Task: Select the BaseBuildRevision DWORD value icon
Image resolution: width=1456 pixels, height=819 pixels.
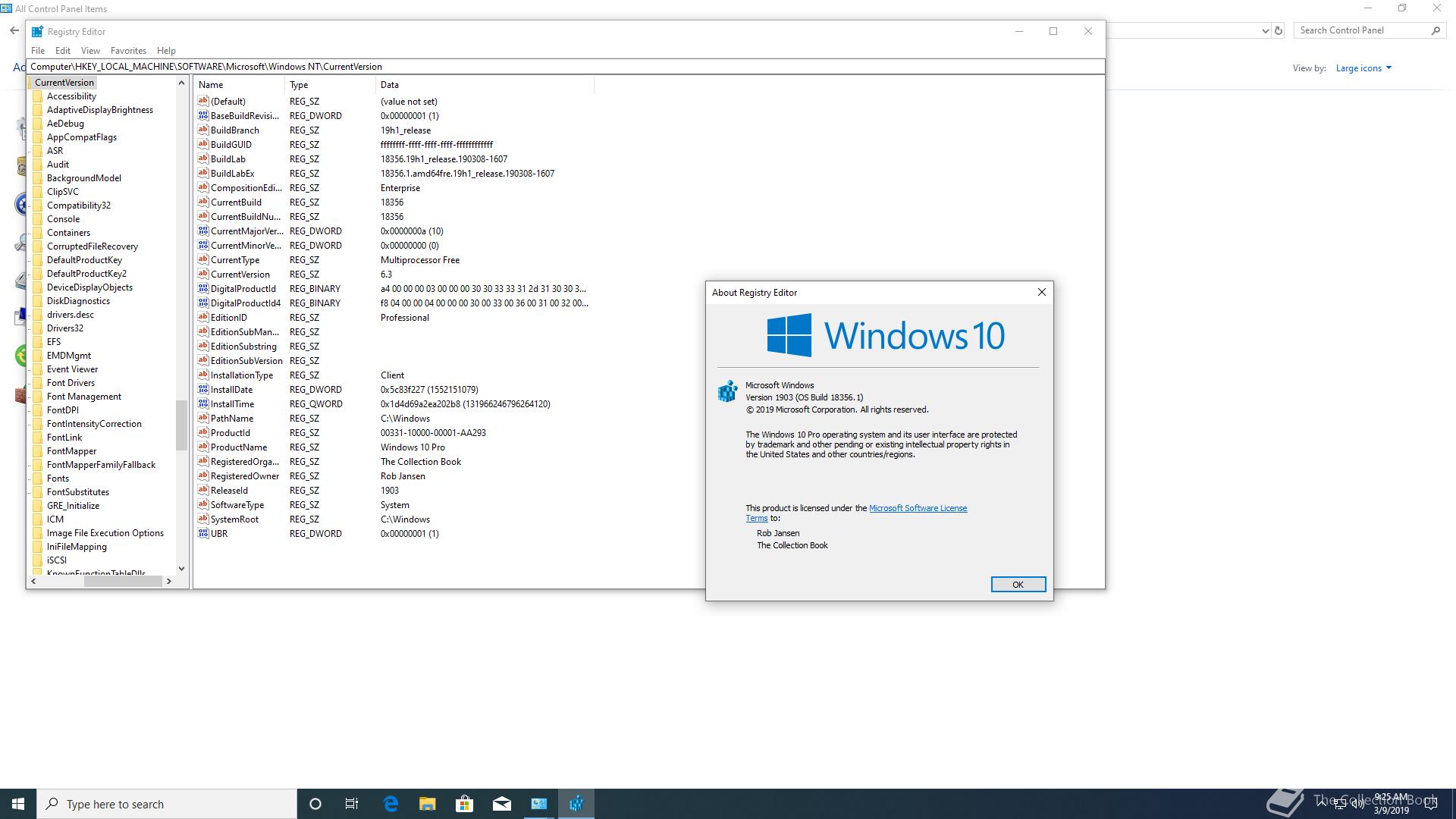Action: pos(202,115)
